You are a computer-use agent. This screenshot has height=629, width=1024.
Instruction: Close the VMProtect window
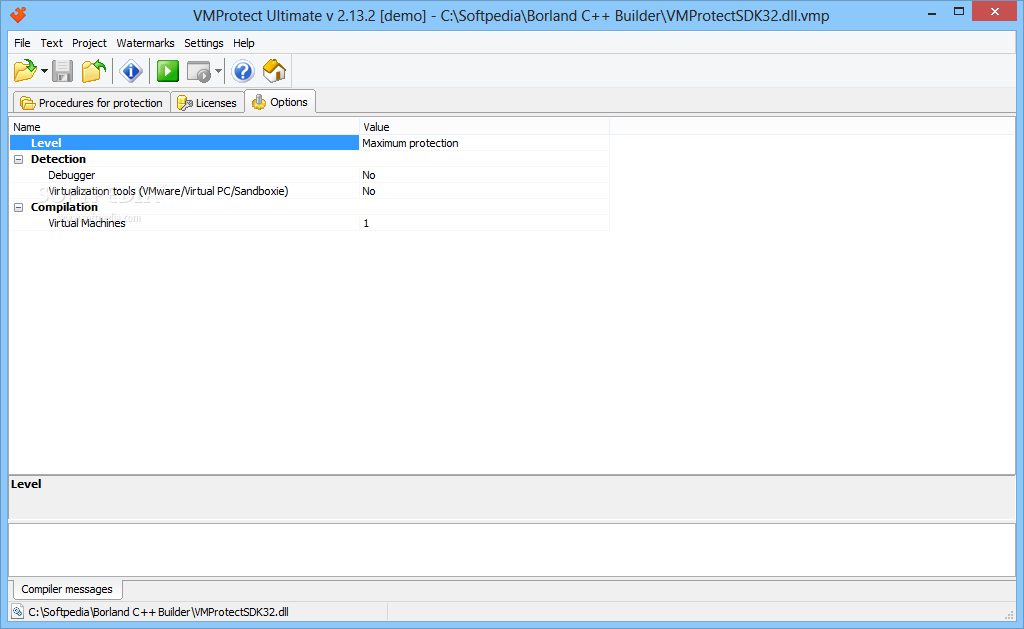tap(995, 11)
